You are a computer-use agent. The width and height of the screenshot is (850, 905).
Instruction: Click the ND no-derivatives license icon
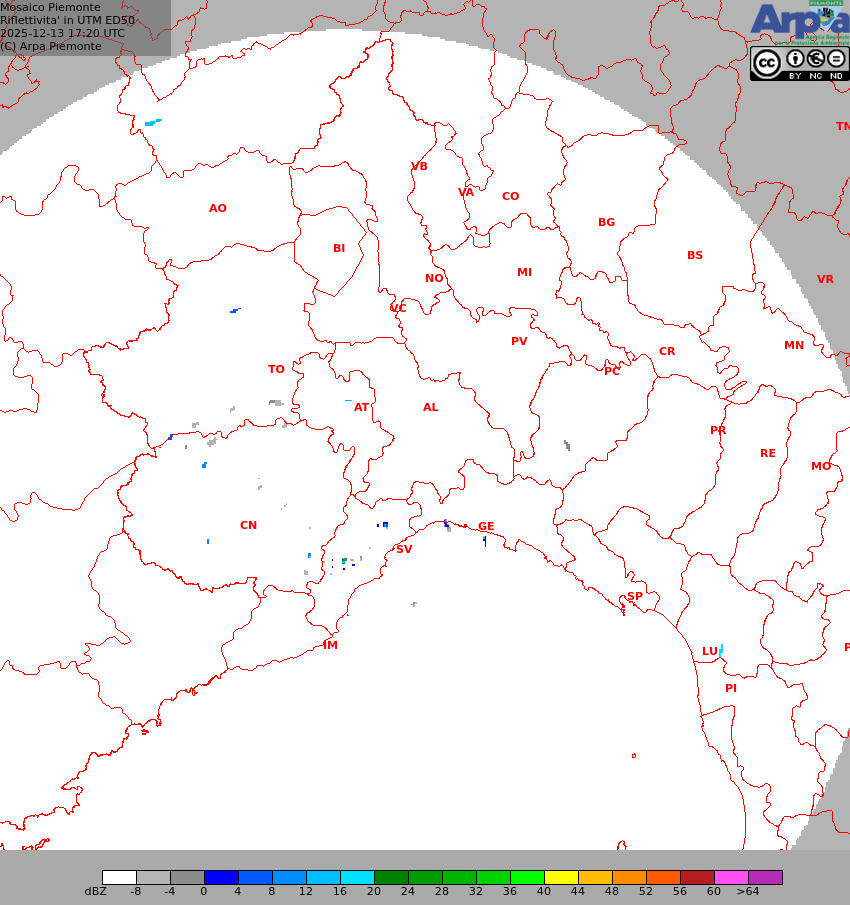(x=836, y=60)
